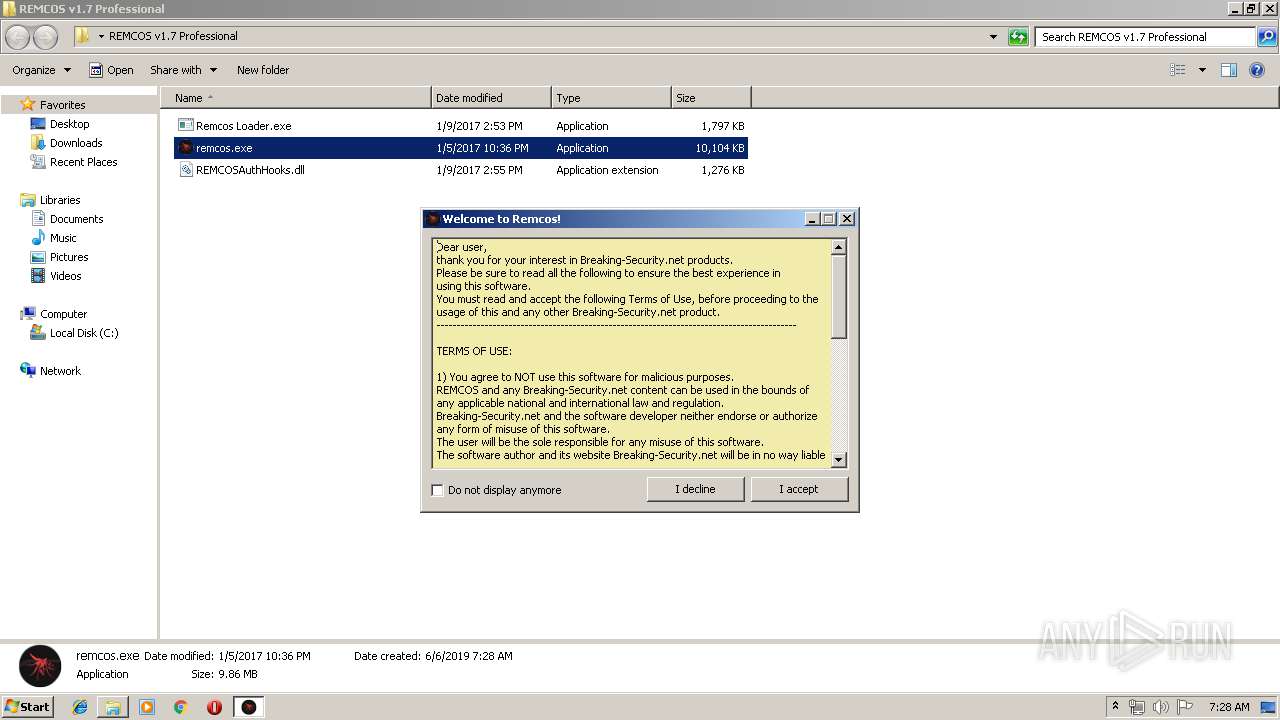Screen dimensions: 1280x720
Task: Go back with the Explorer back arrow
Action: (x=18, y=37)
